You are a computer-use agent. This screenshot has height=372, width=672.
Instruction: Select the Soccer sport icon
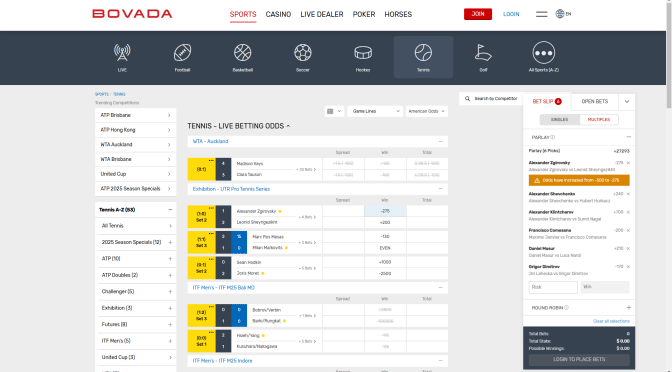coord(303,57)
